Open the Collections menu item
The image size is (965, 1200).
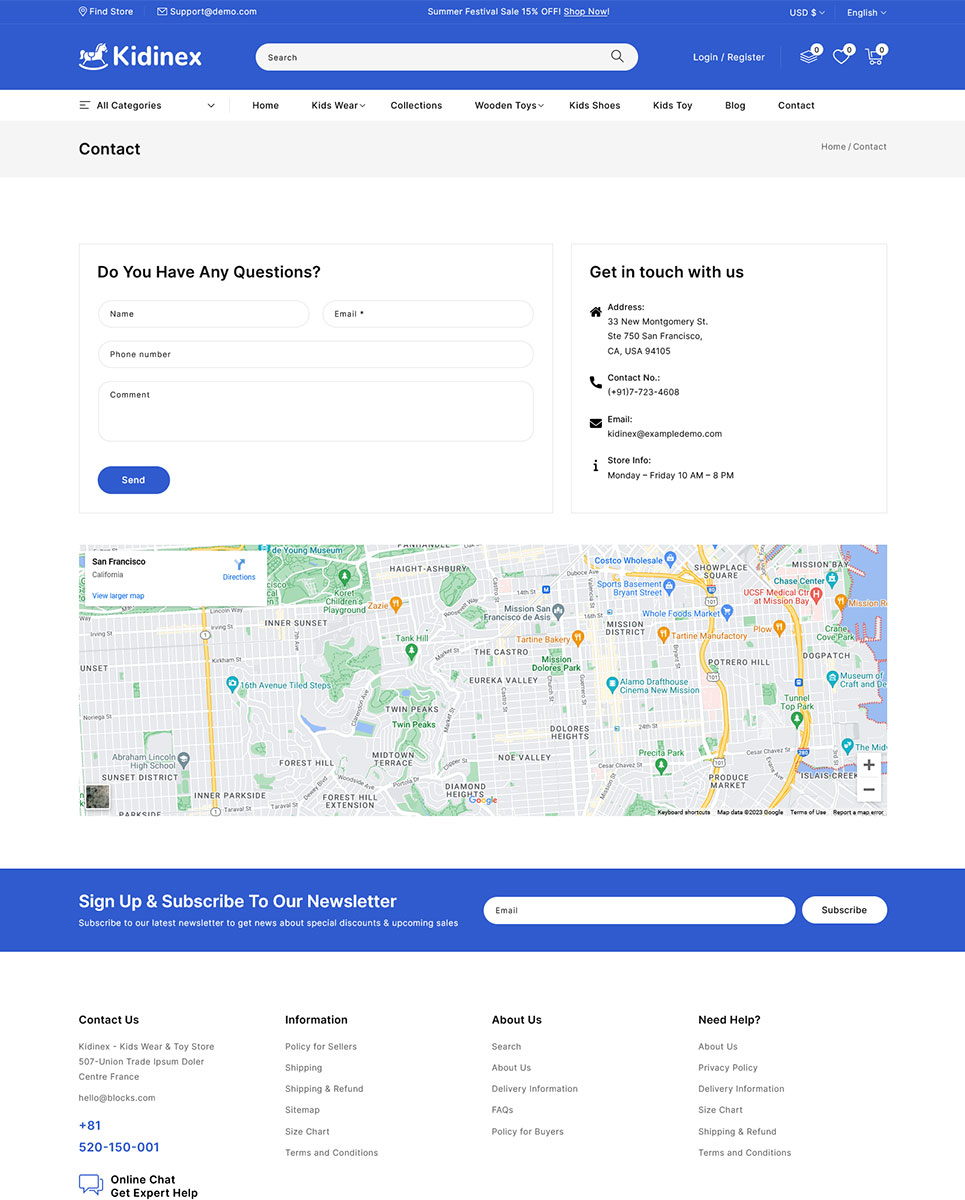[x=416, y=105]
